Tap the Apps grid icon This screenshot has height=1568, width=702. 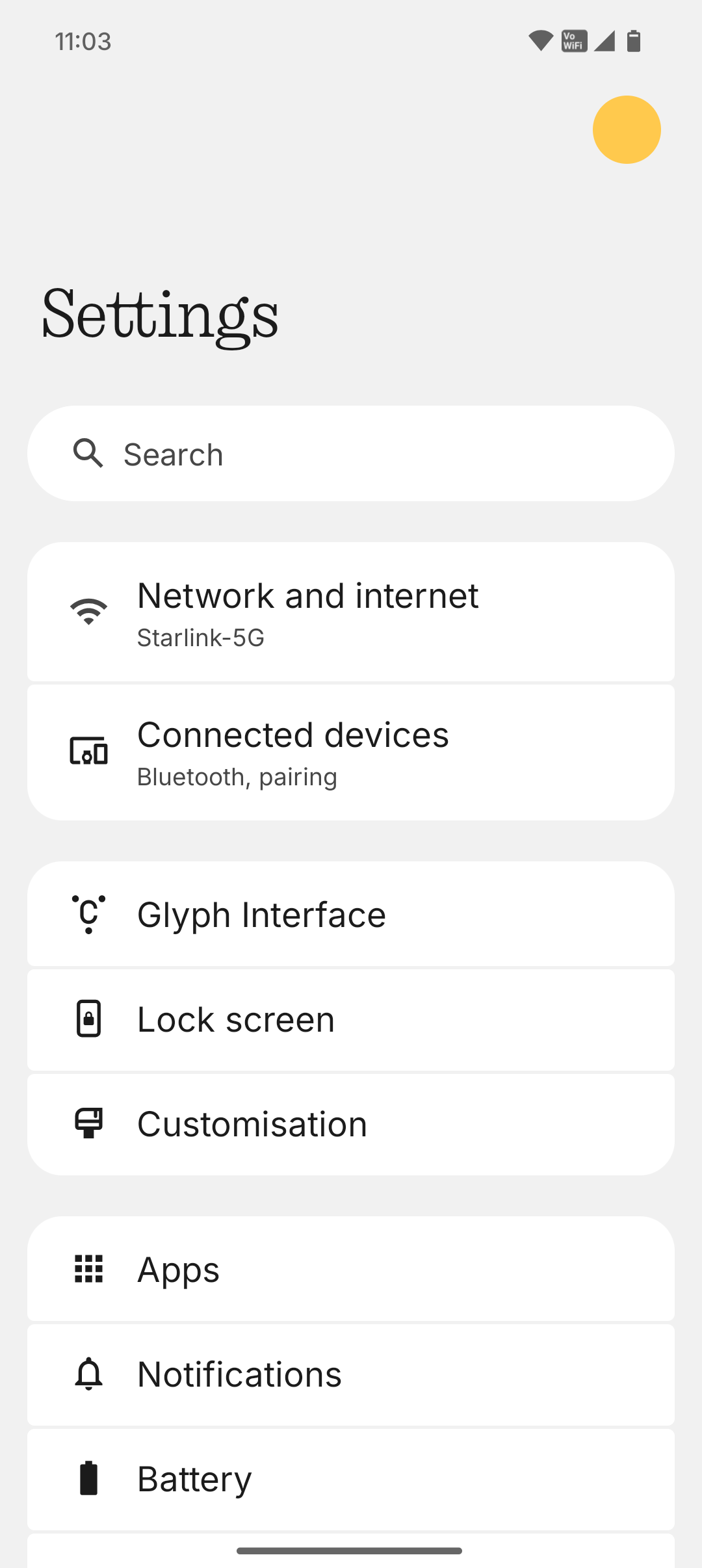(x=89, y=1269)
